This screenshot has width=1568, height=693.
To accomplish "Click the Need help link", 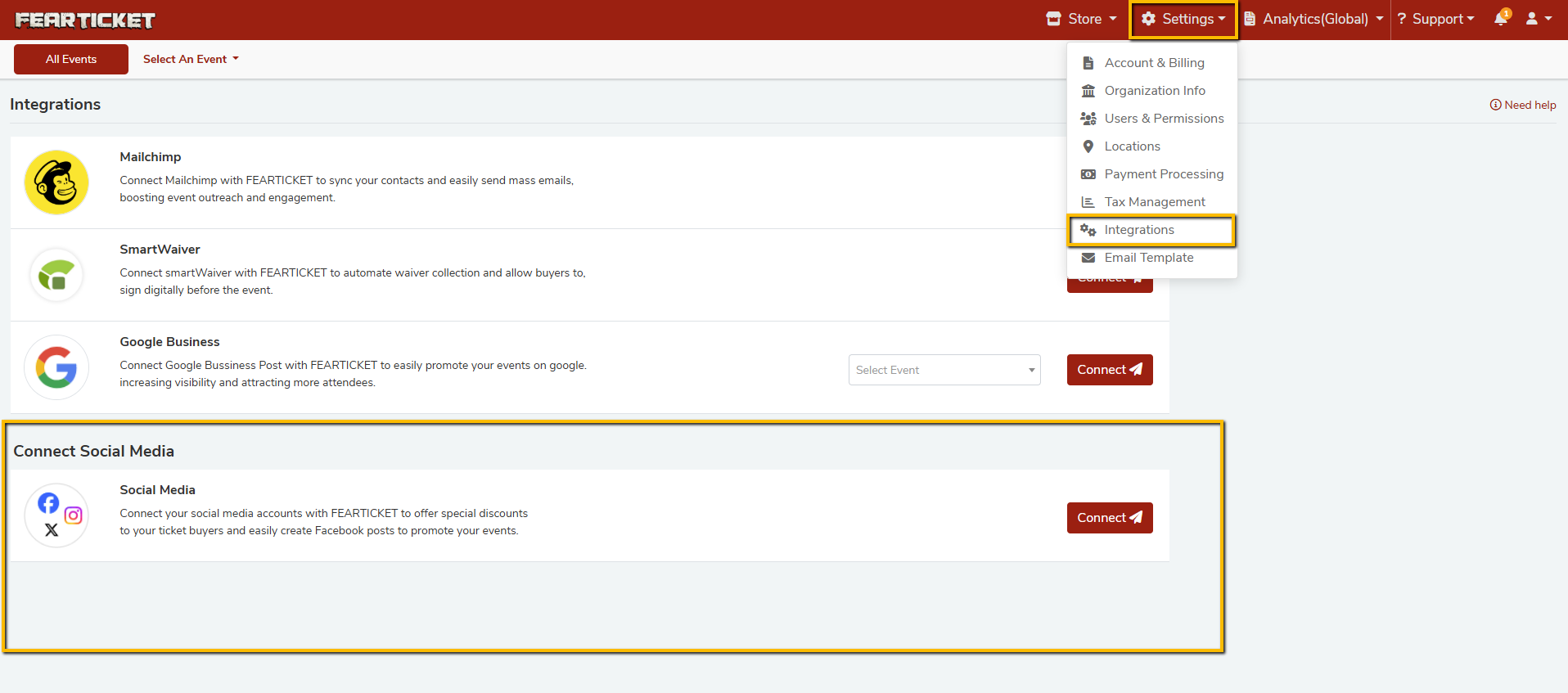I will point(1523,105).
